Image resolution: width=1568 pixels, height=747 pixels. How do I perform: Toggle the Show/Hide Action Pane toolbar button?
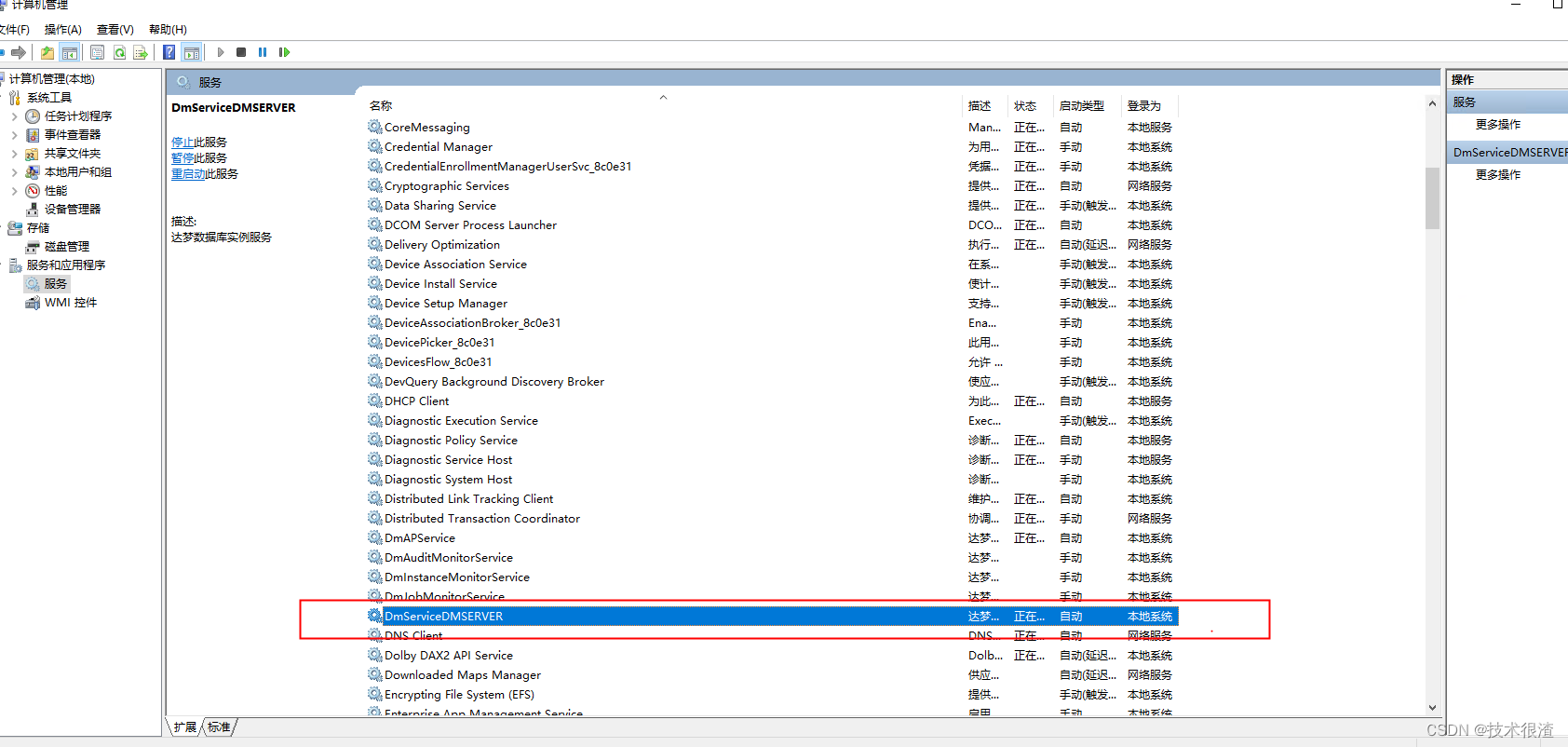click(x=192, y=53)
